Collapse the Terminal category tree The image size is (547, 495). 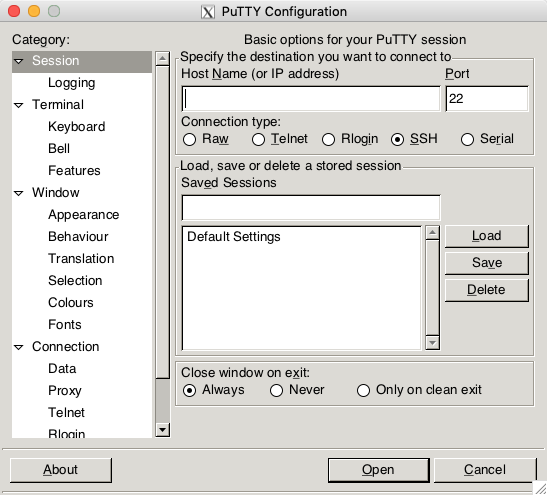pos(19,105)
